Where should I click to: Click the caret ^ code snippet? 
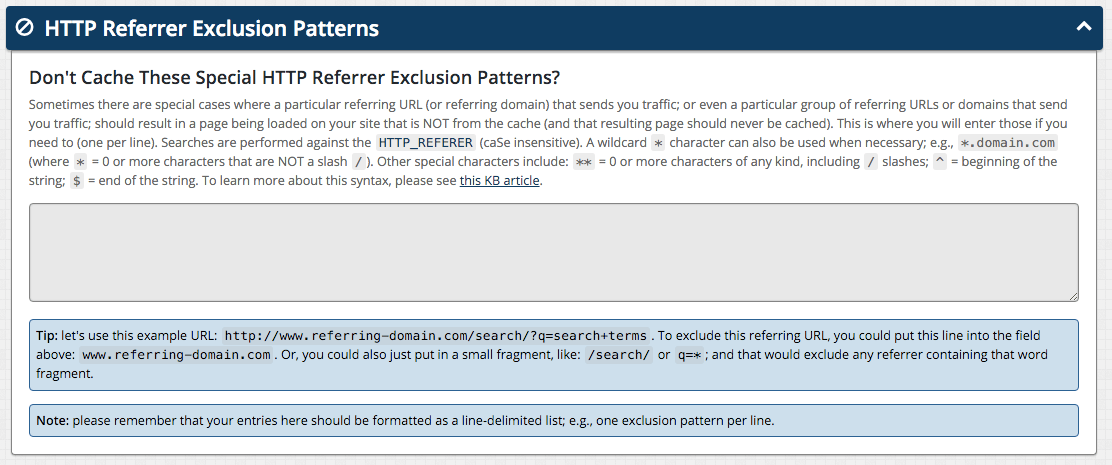[x=939, y=162]
